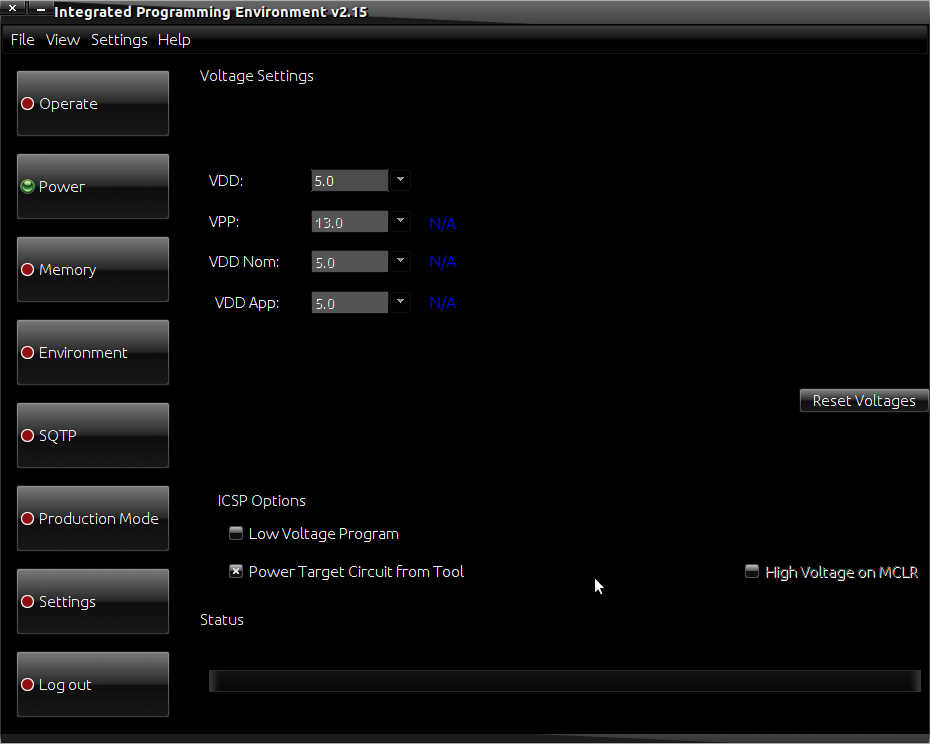Minimize the window using the dash button
The image size is (930, 744).
(x=40, y=9)
